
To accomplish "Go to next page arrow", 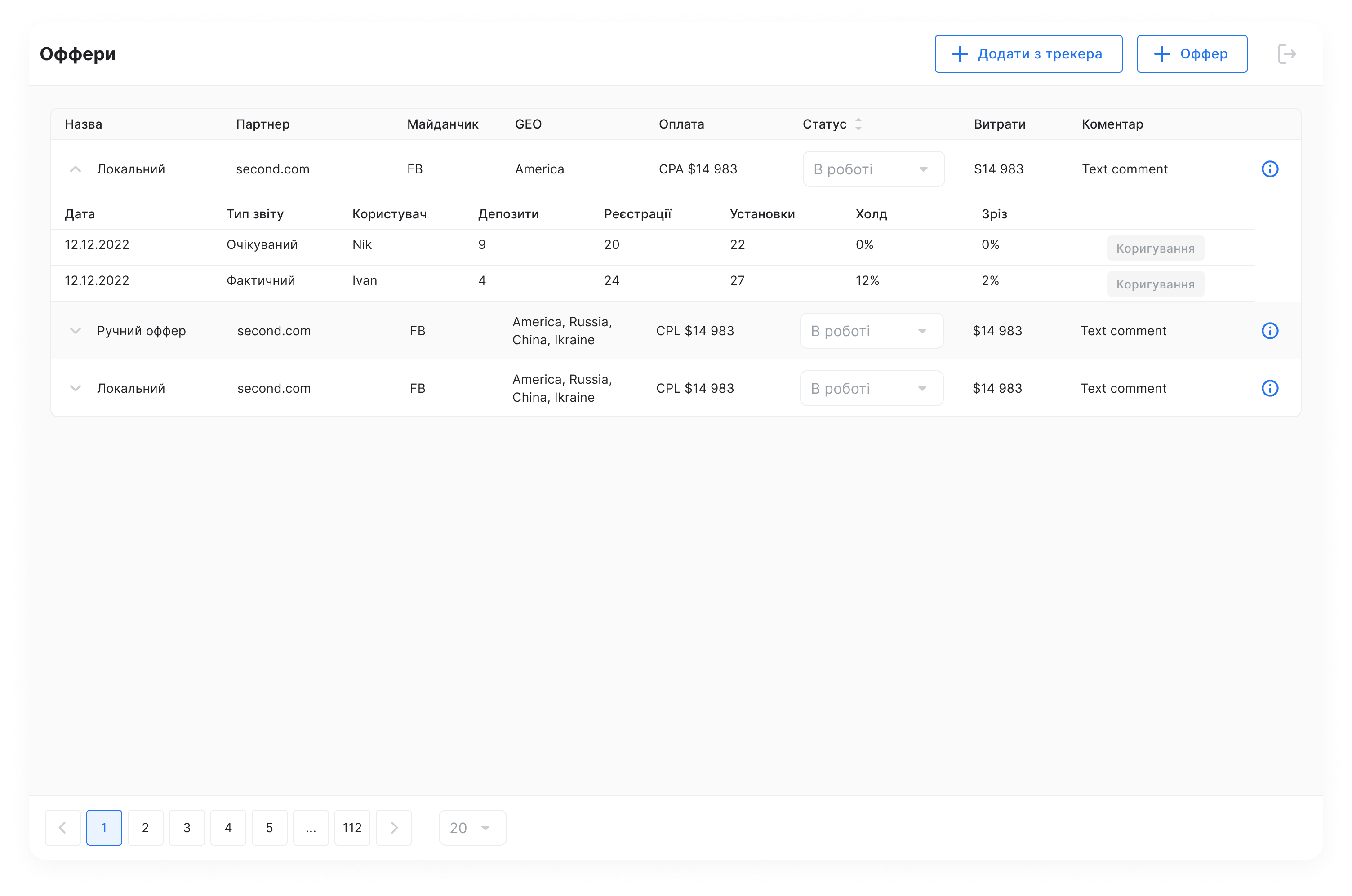I will point(394,827).
